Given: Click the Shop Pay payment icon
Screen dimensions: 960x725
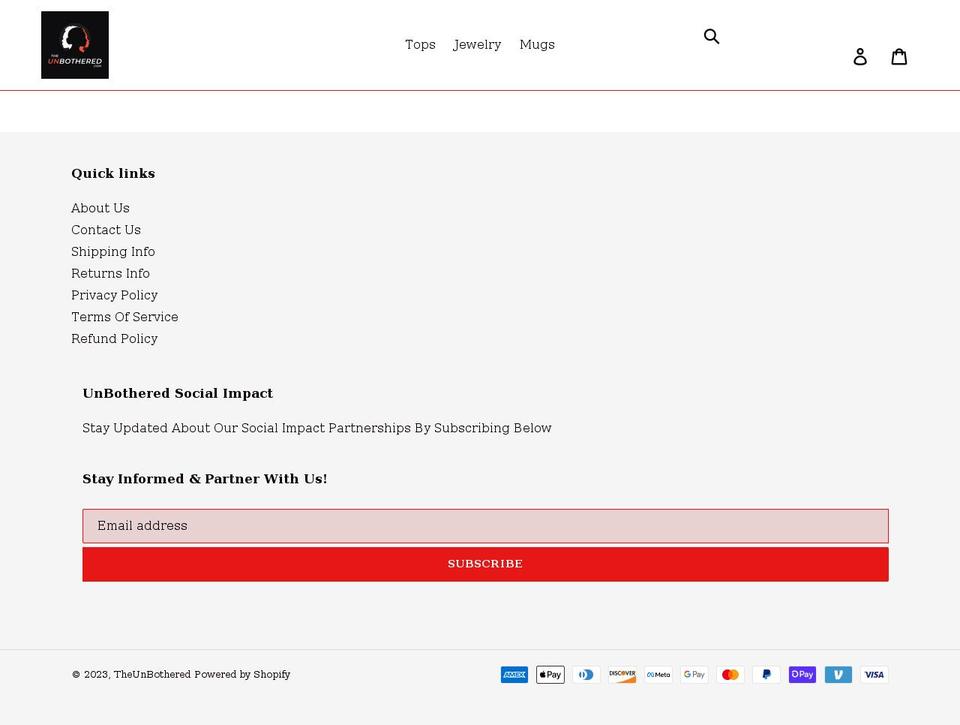Looking at the screenshot, I should tap(802, 675).
